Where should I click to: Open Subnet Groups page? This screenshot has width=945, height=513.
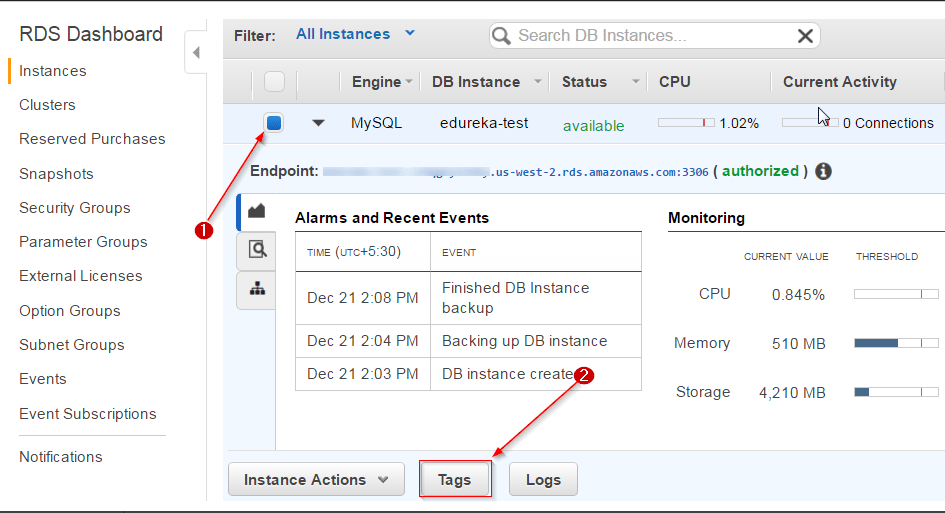point(72,345)
